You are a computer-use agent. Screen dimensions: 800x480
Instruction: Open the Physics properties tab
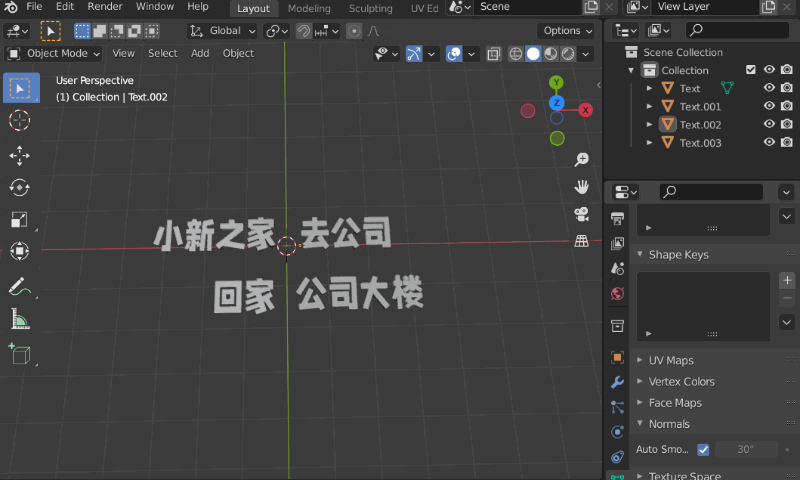coord(617,432)
